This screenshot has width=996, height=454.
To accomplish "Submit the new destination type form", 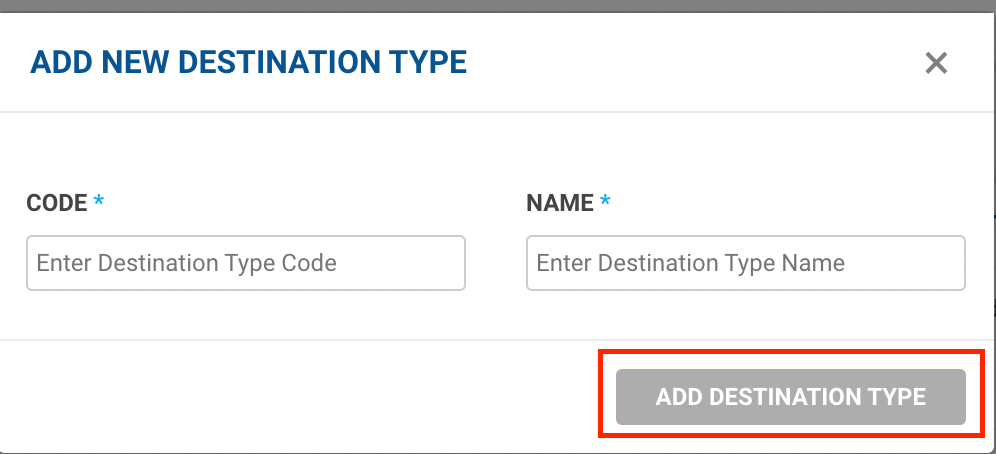I will click(790, 397).
